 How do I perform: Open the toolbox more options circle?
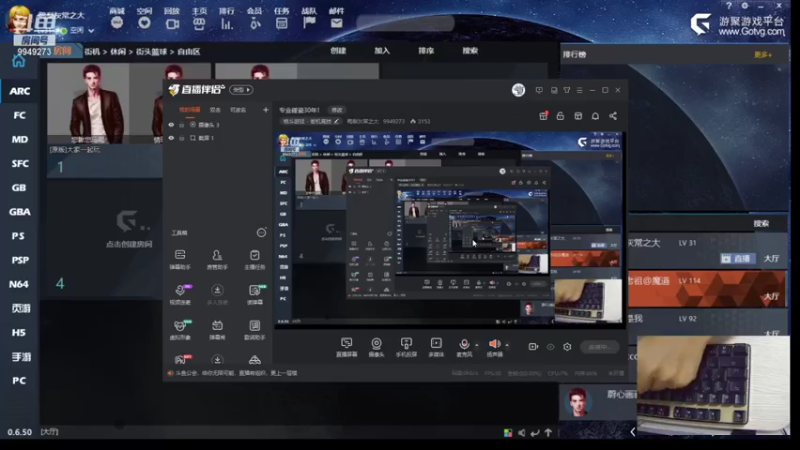[261, 233]
